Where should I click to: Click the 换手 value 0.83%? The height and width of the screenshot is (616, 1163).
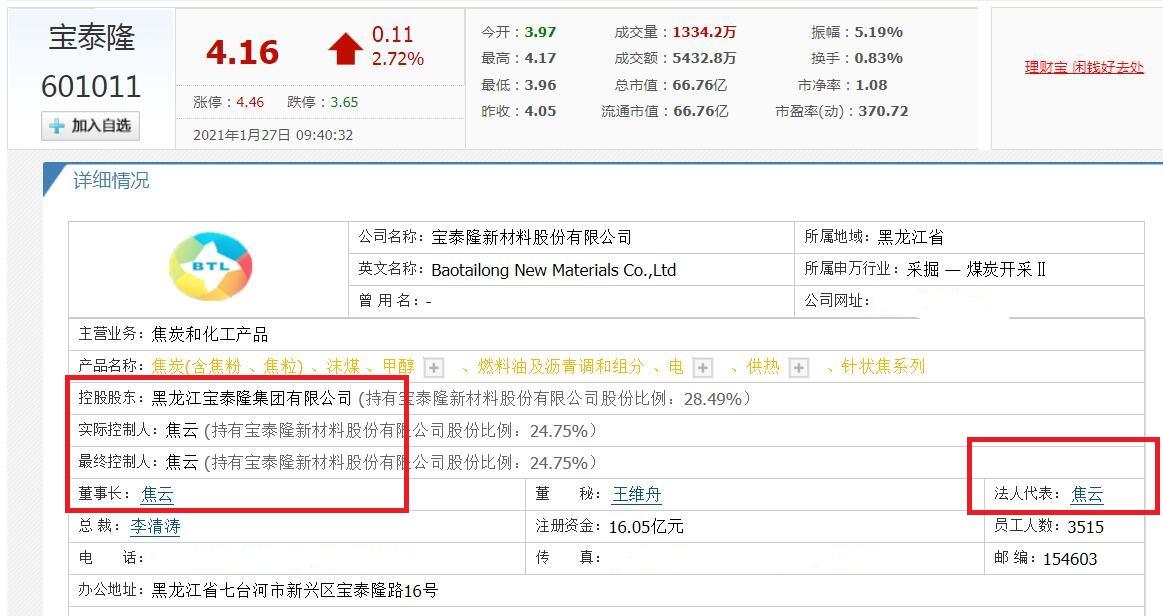pyautogui.click(x=879, y=58)
